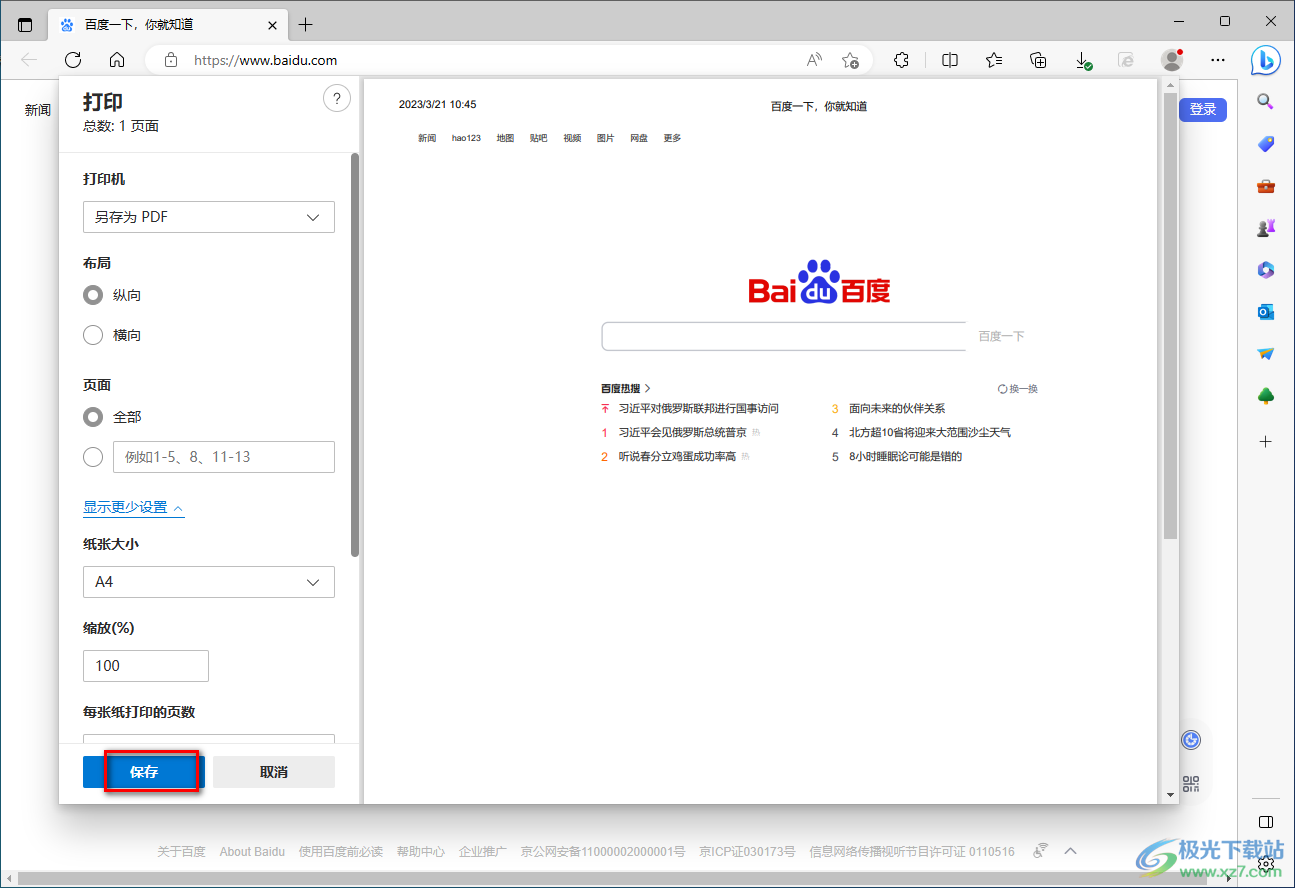Click the 关于百度 footer link
Screen dimensions: 1295x888
181,852
